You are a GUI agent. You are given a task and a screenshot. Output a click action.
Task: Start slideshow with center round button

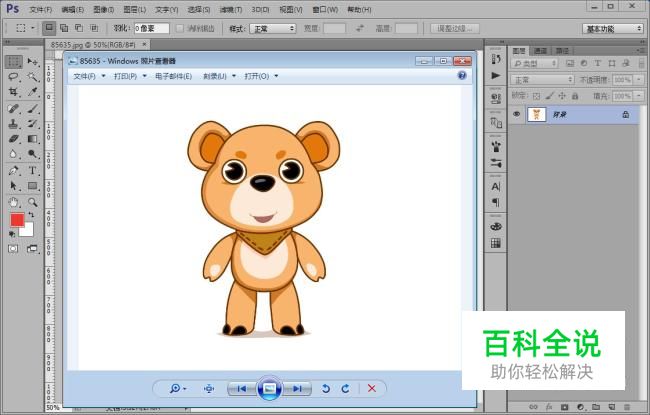269,388
